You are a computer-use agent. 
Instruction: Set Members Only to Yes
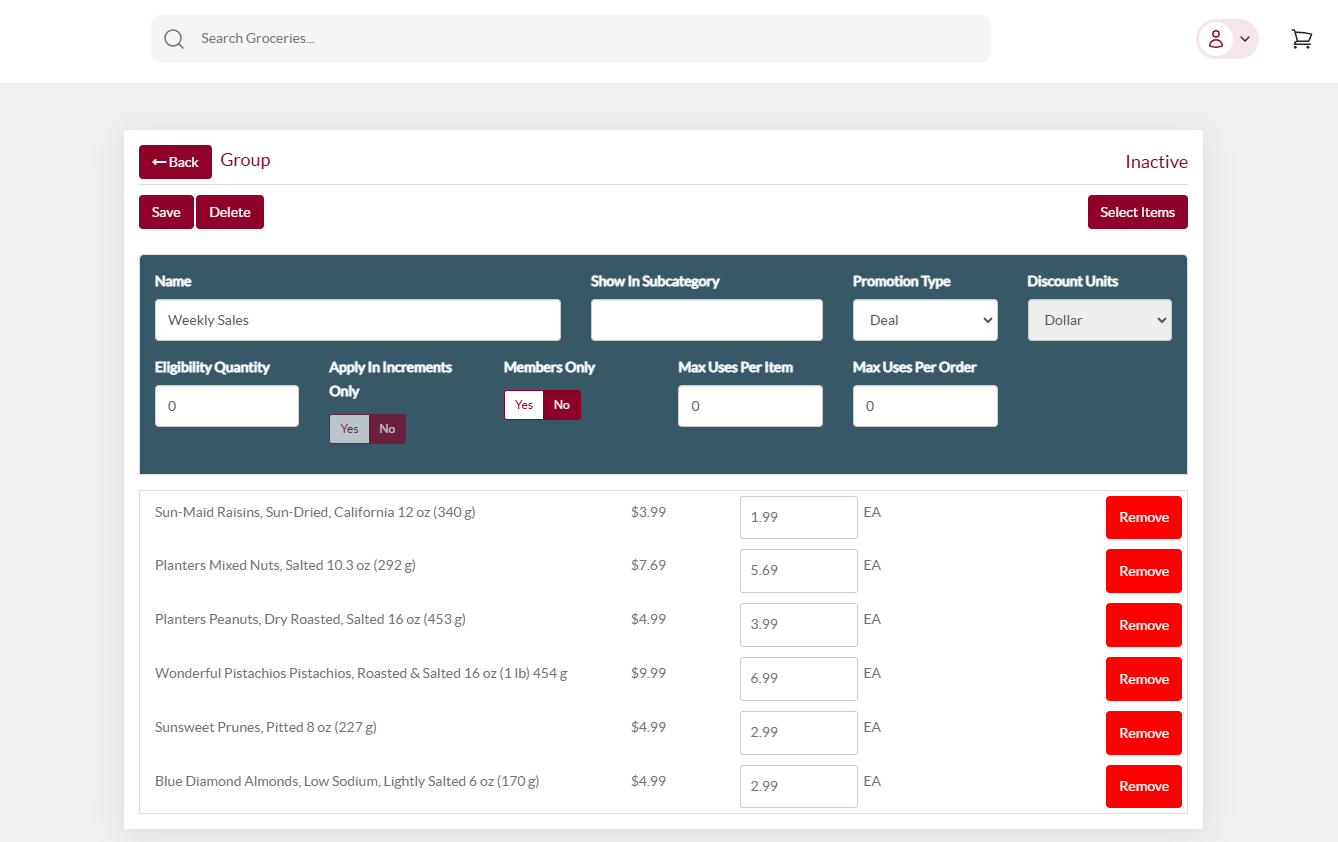pyautogui.click(x=524, y=405)
